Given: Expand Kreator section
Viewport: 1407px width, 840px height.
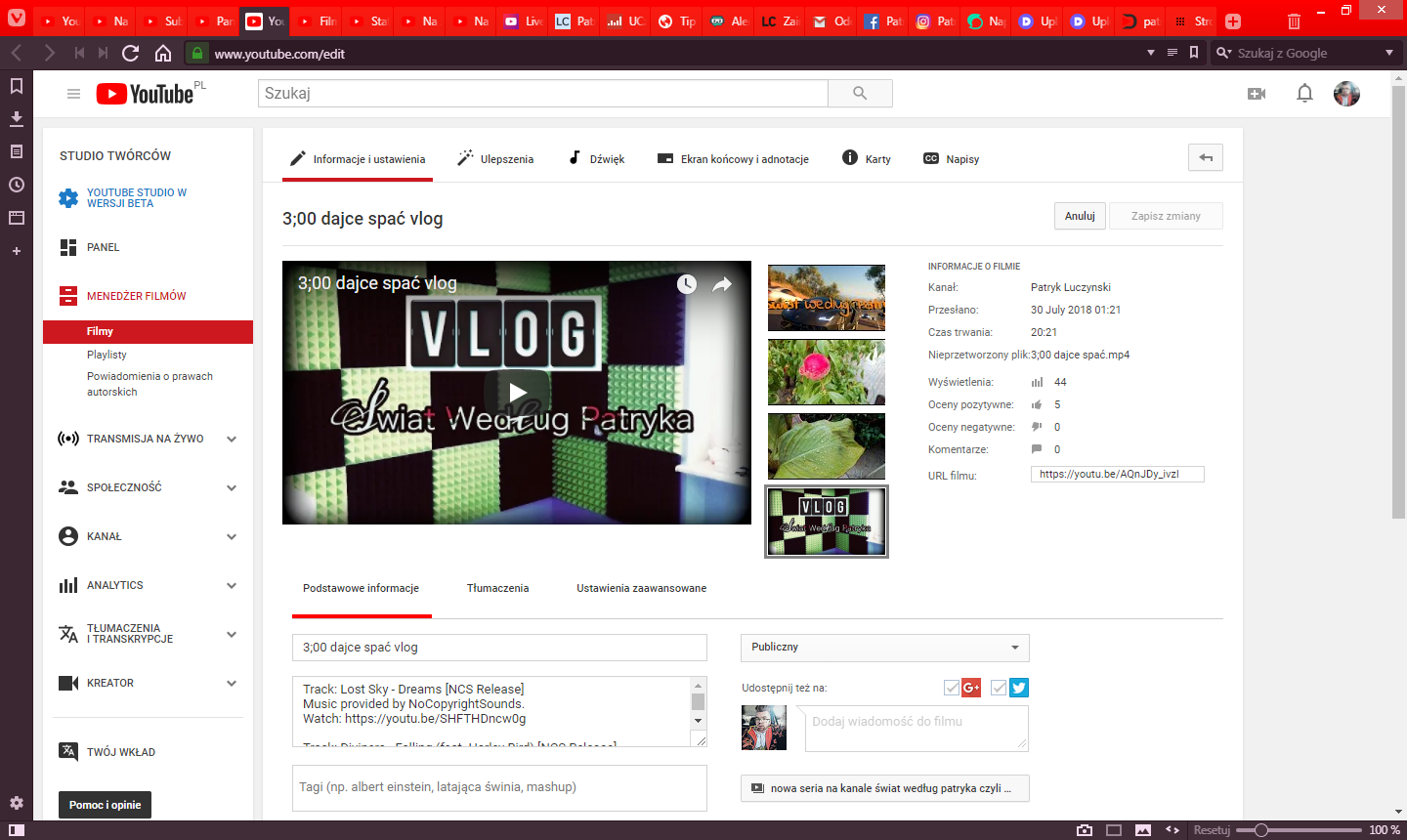Looking at the screenshot, I should (x=232, y=683).
